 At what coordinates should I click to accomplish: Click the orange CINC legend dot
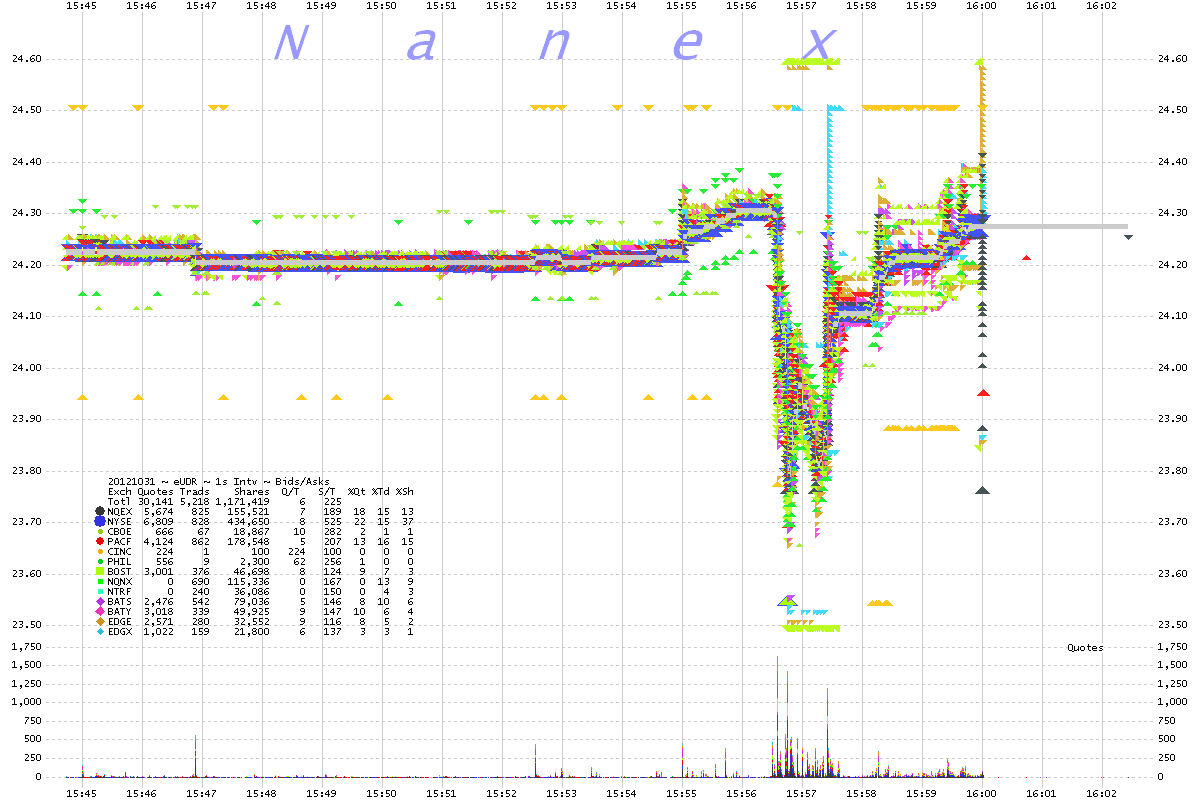click(99, 551)
